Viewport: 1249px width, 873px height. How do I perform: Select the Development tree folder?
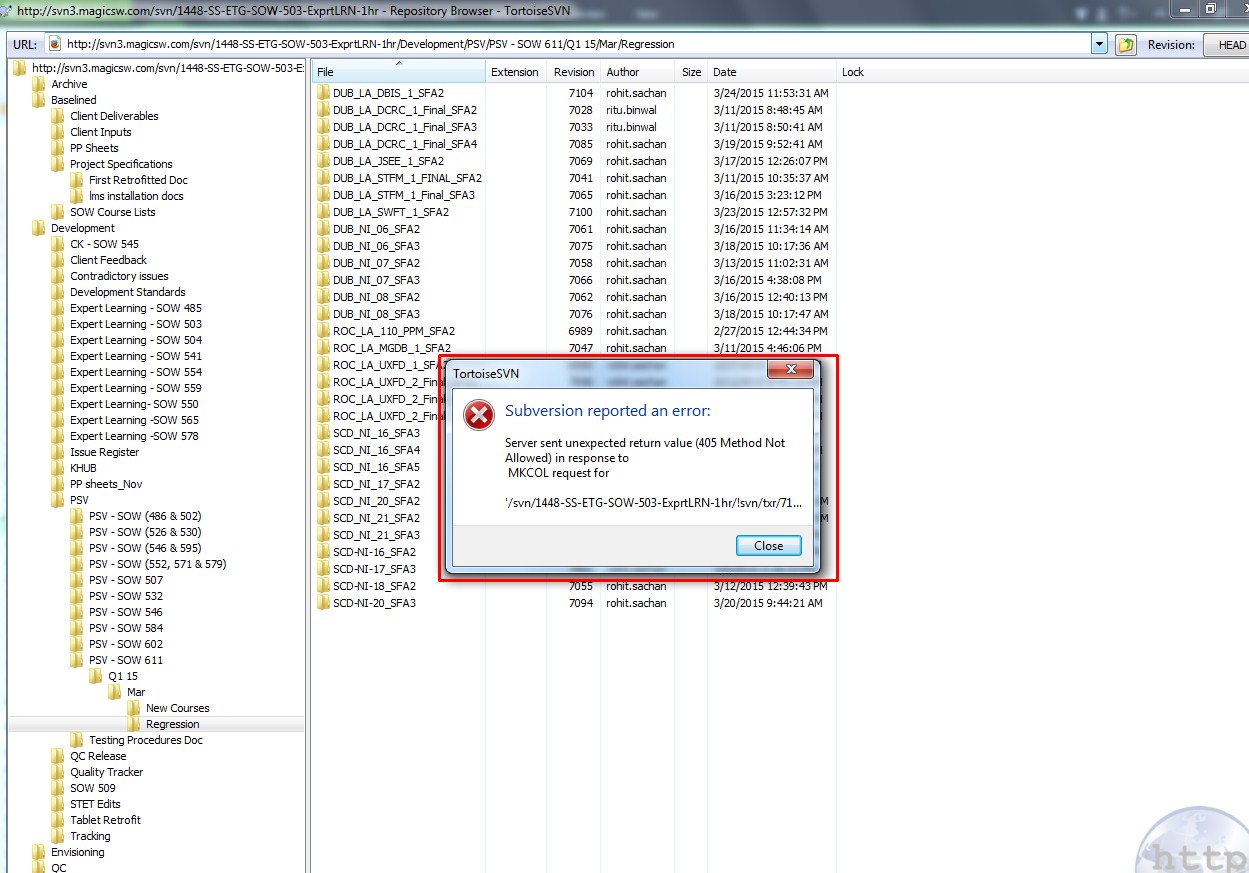click(x=83, y=228)
